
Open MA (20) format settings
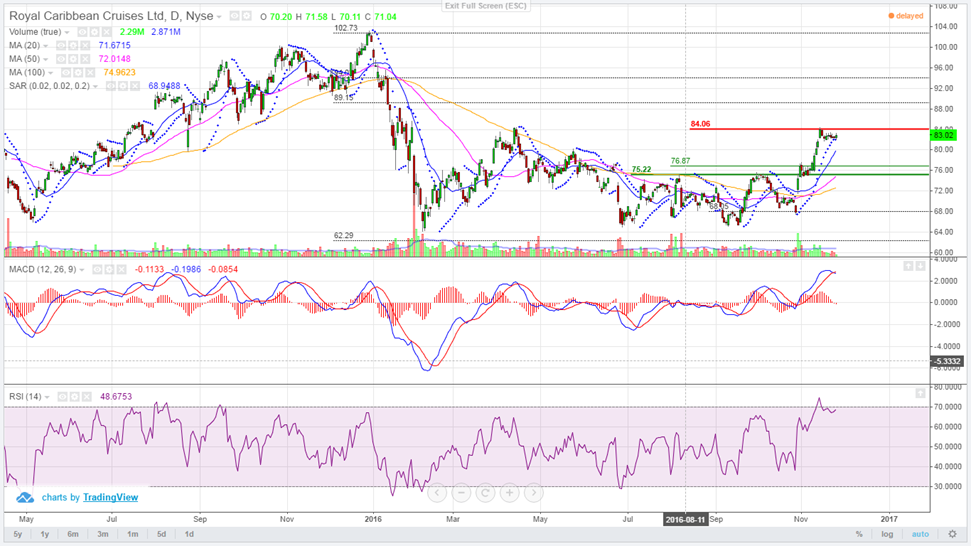73,46
